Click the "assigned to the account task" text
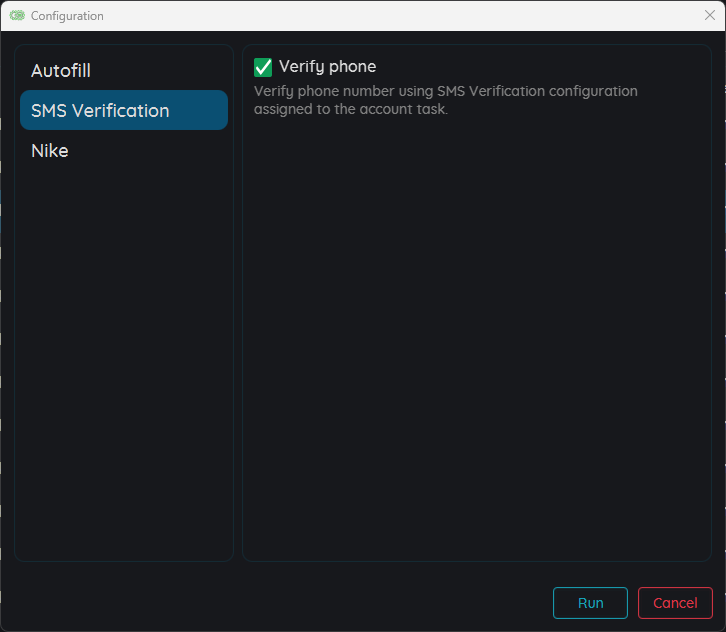 [350, 109]
